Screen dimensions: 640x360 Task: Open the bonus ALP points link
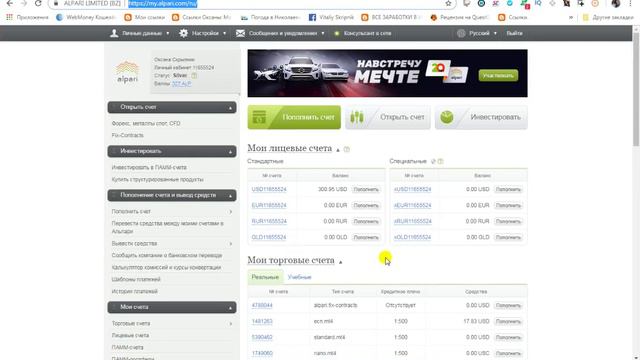click(181, 83)
